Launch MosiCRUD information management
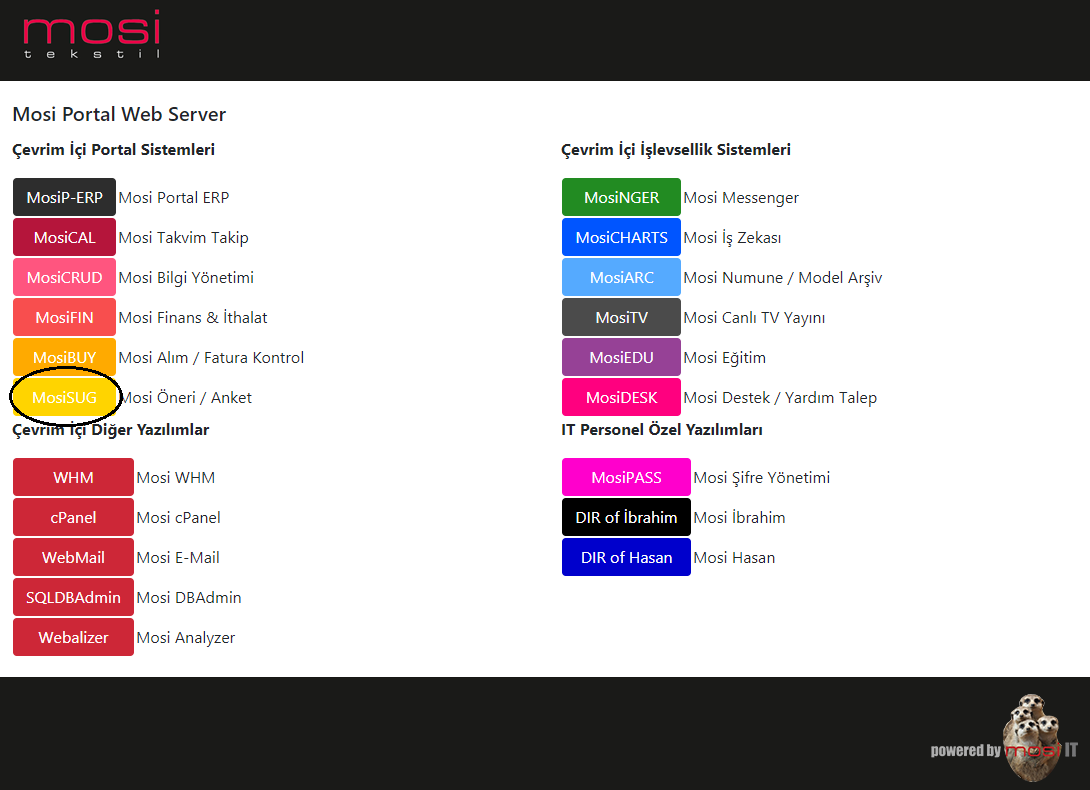Image resolution: width=1090 pixels, height=790 pixels. tap(65, 277)
